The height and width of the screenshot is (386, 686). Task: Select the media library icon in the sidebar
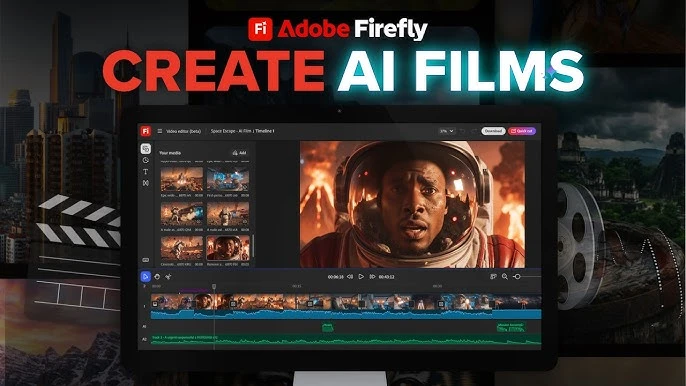tap(146, 149)
